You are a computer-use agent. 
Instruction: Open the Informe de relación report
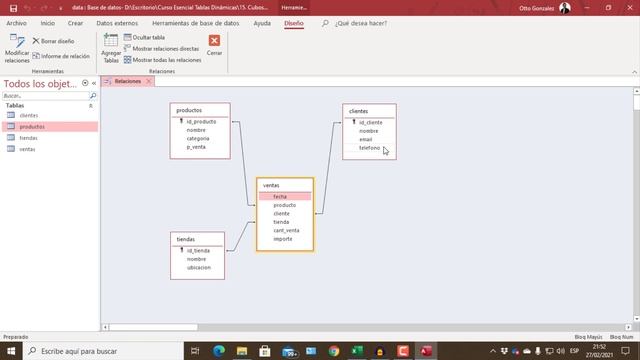click(x=61, y=56)
